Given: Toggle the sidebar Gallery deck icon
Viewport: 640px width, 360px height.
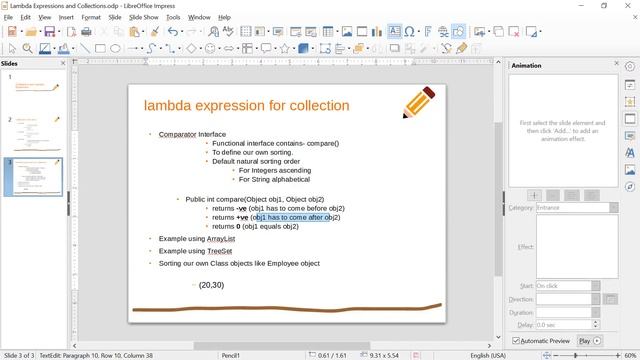Looking at the screenshot, I should 630,169.
